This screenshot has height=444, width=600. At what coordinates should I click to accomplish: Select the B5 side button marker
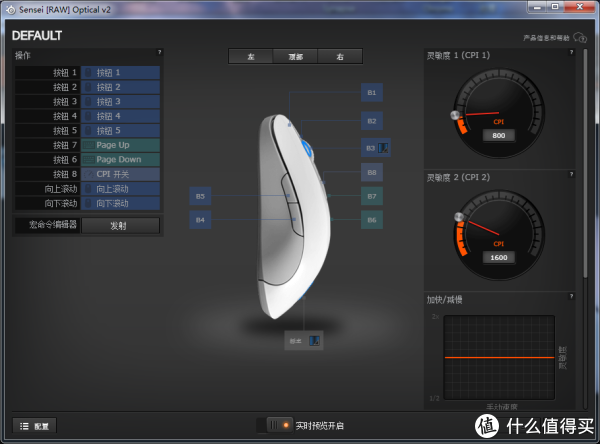pos(200,196)
